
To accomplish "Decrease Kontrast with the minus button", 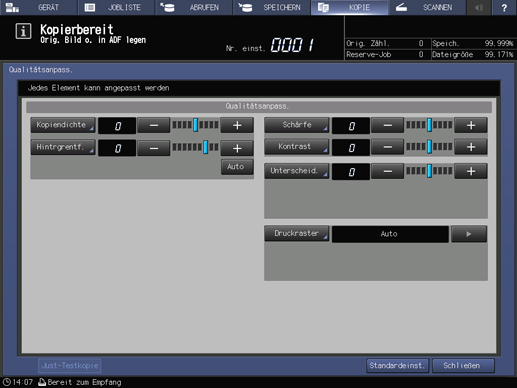I will coord(387,147).
